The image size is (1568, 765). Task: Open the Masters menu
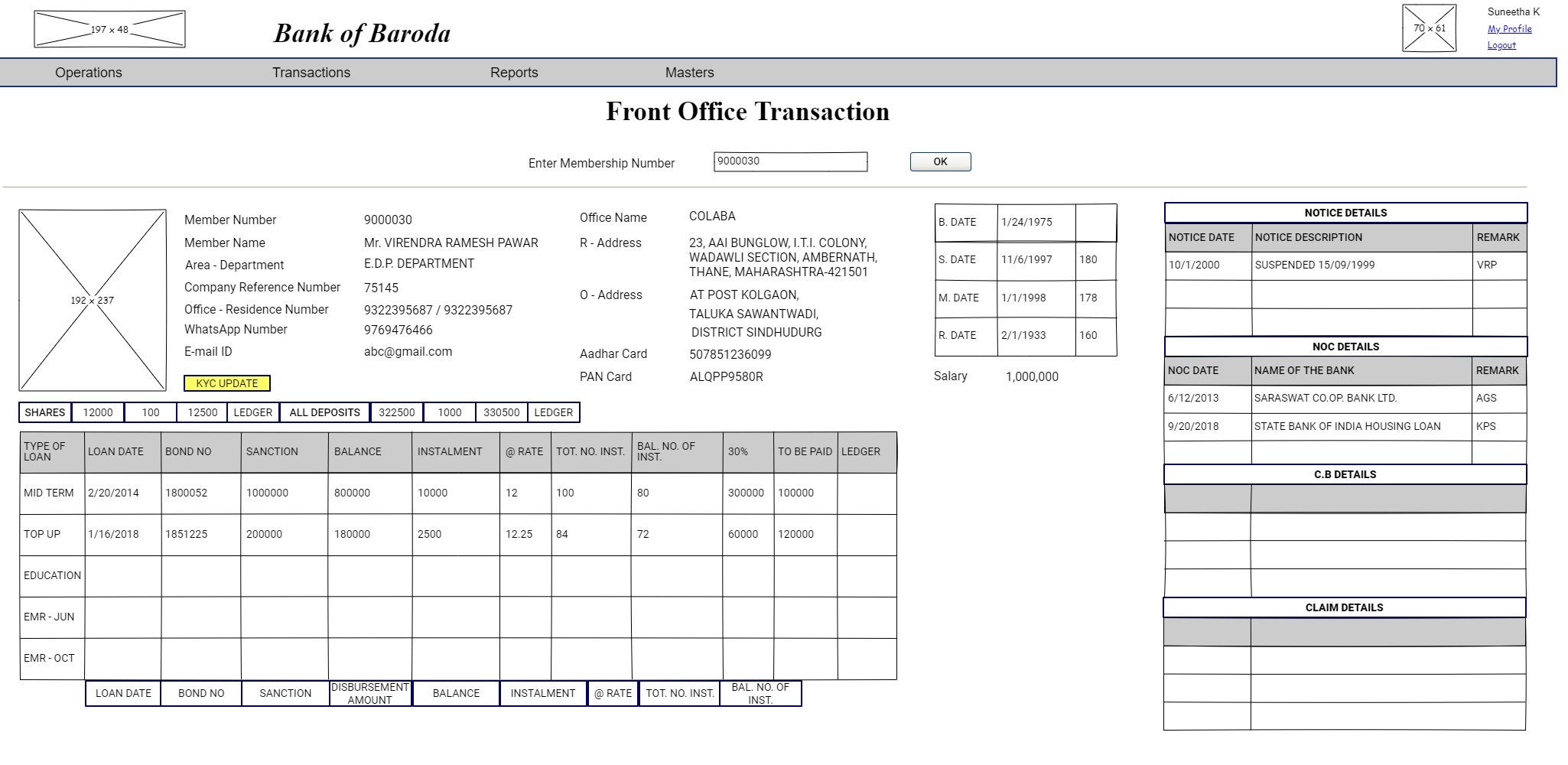[688, 72]
